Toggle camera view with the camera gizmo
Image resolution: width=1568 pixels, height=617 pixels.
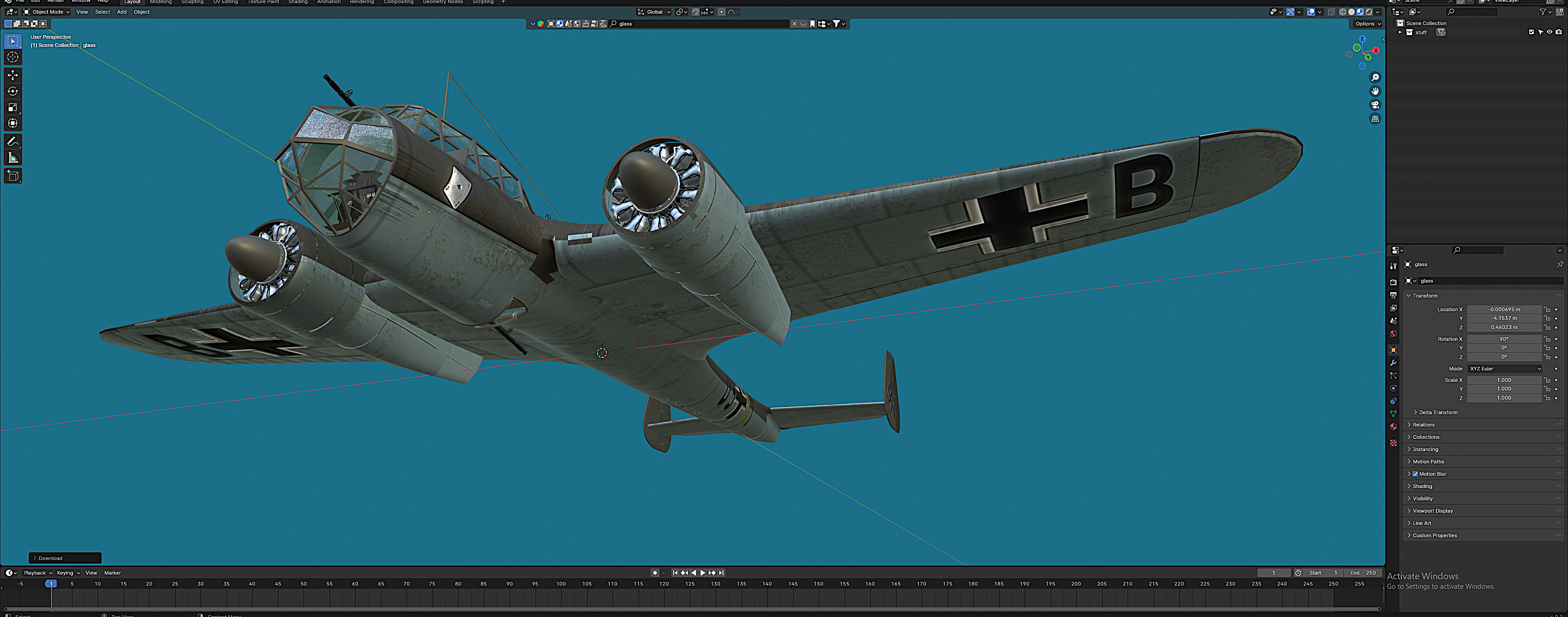pyautogui.click(x=1374, y=105)
